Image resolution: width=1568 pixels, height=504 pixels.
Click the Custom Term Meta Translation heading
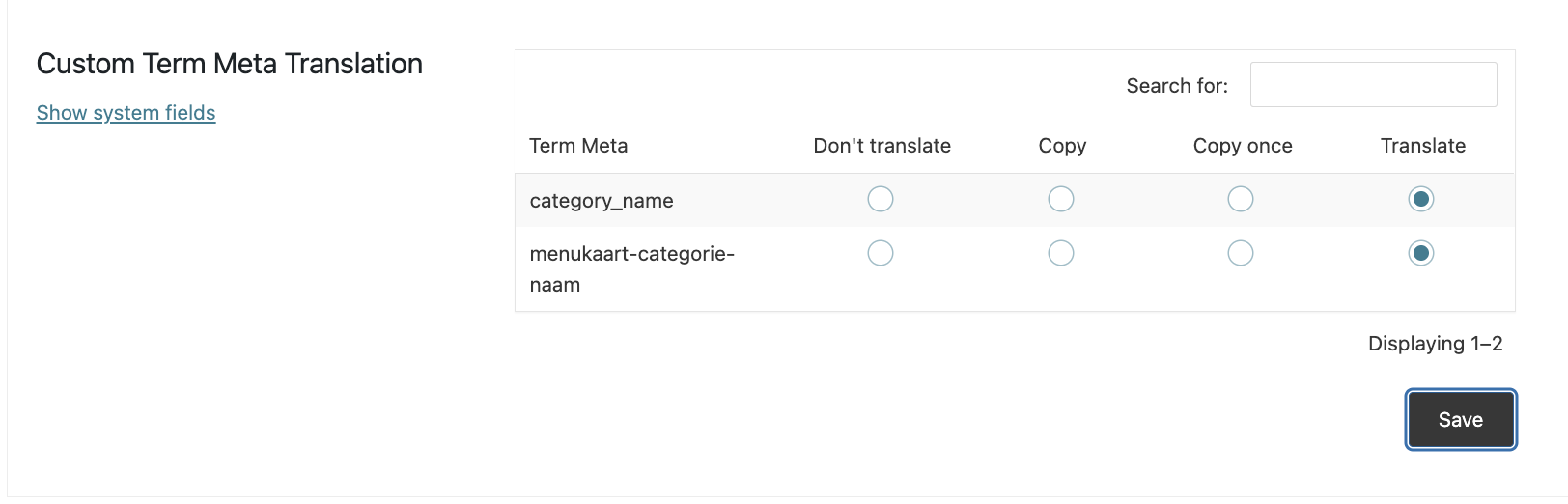(230, 64)
